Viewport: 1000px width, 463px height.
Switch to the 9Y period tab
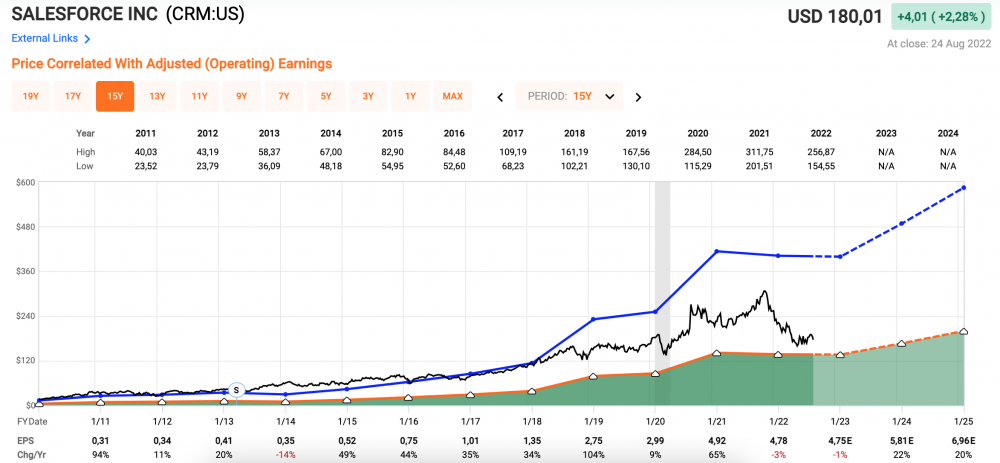click(x=242, y=96)
